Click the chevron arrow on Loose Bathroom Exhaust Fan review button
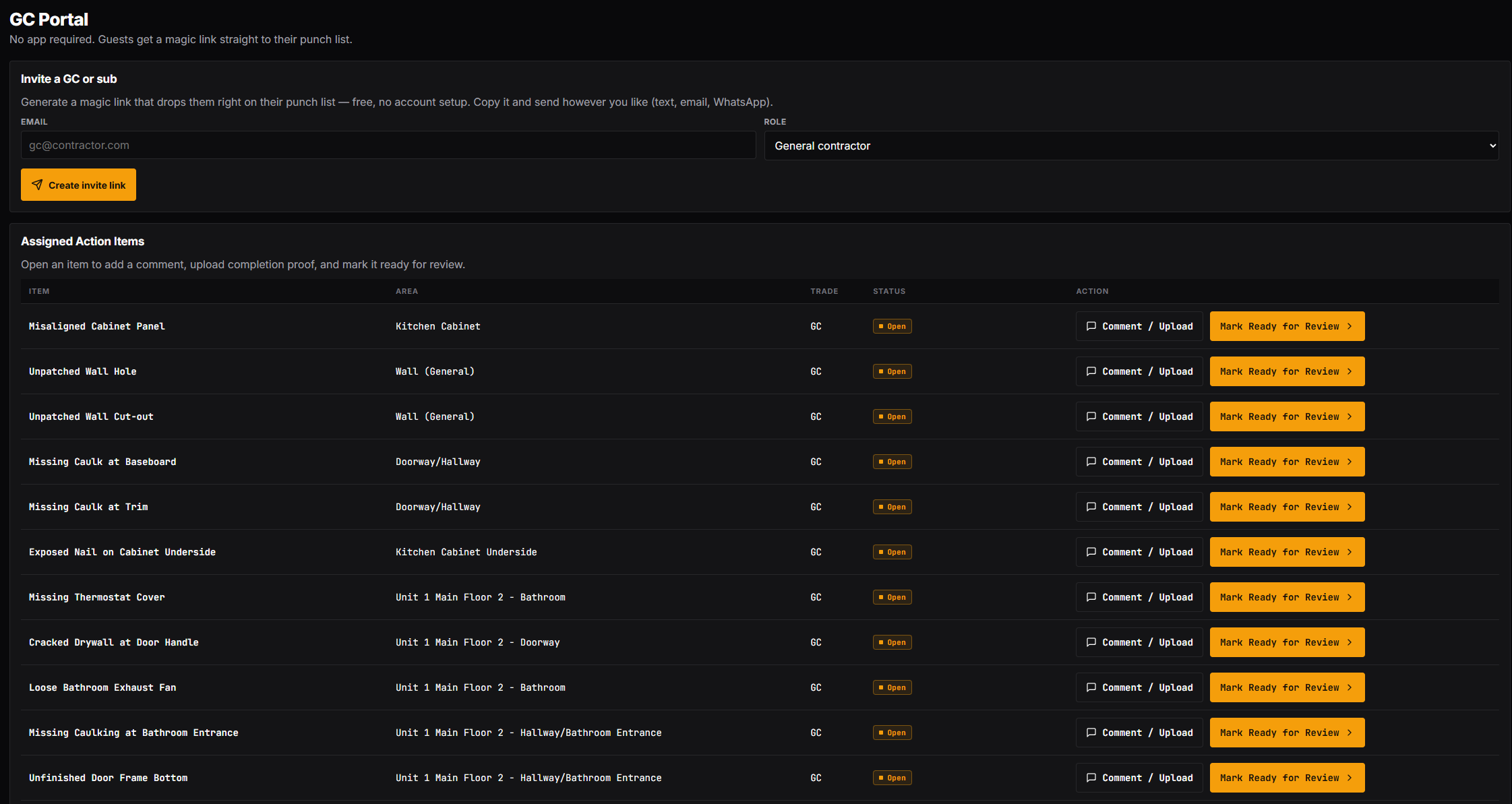 click(1350, 687)
